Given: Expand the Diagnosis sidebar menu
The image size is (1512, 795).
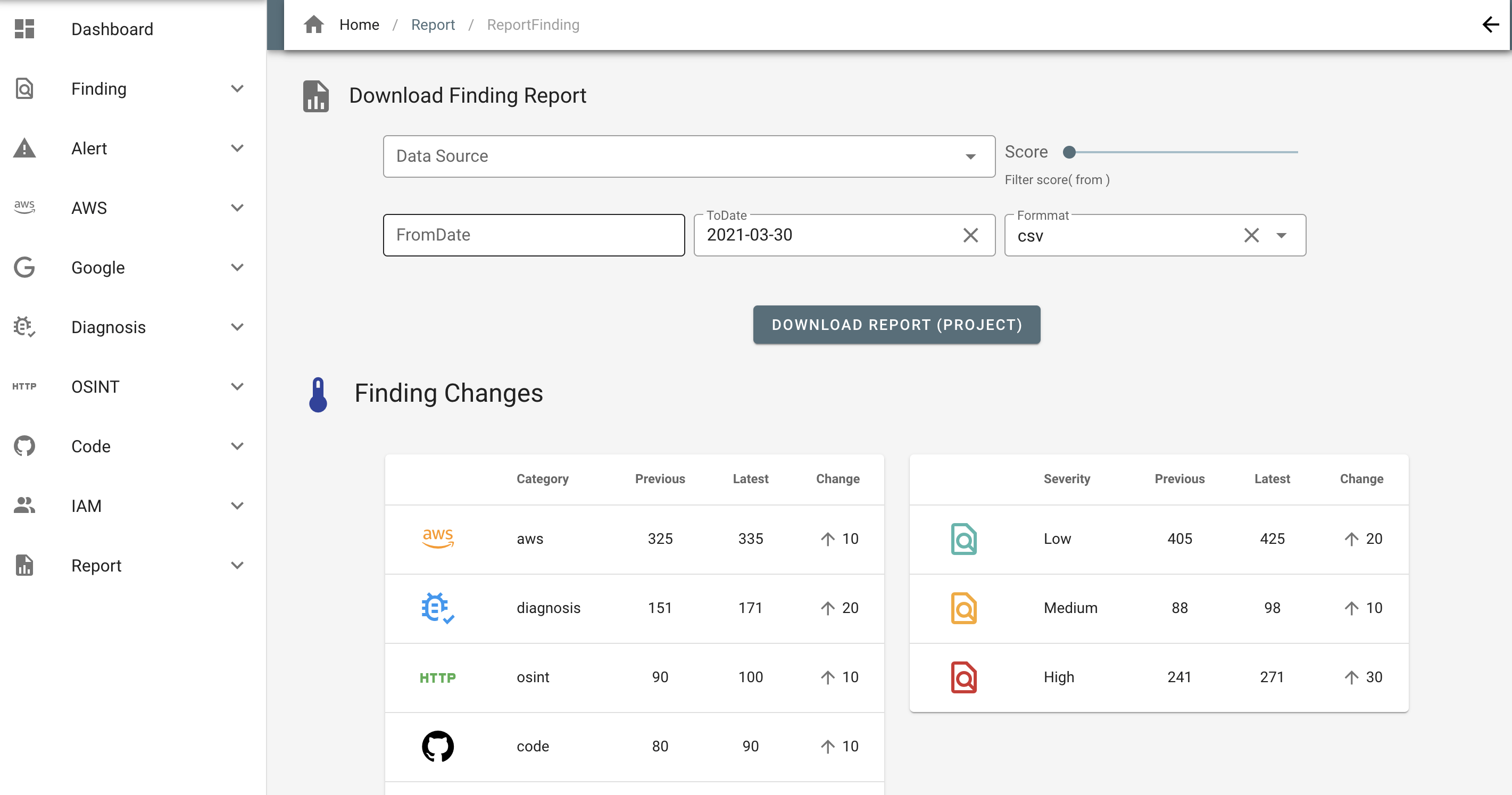Looking at the screenshot, I should click(237, 326).
